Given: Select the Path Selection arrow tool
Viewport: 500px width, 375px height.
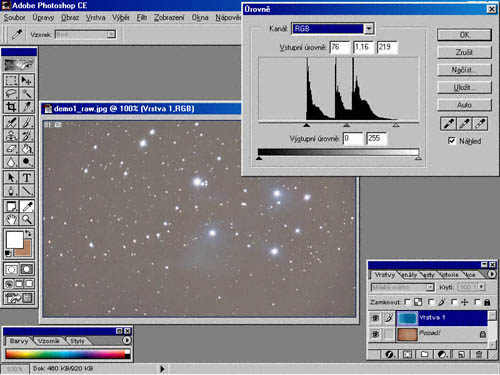Looking at the screenshot, I should (x=11, y=177).
